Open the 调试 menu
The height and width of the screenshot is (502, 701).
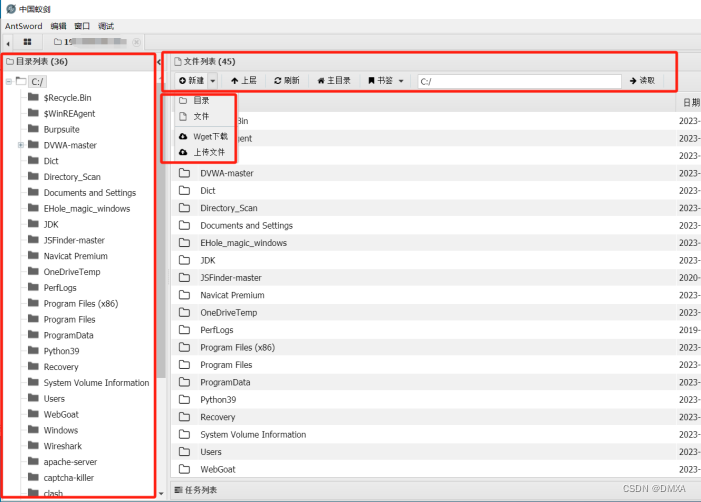pyautogui.click(x=106, y=26)
